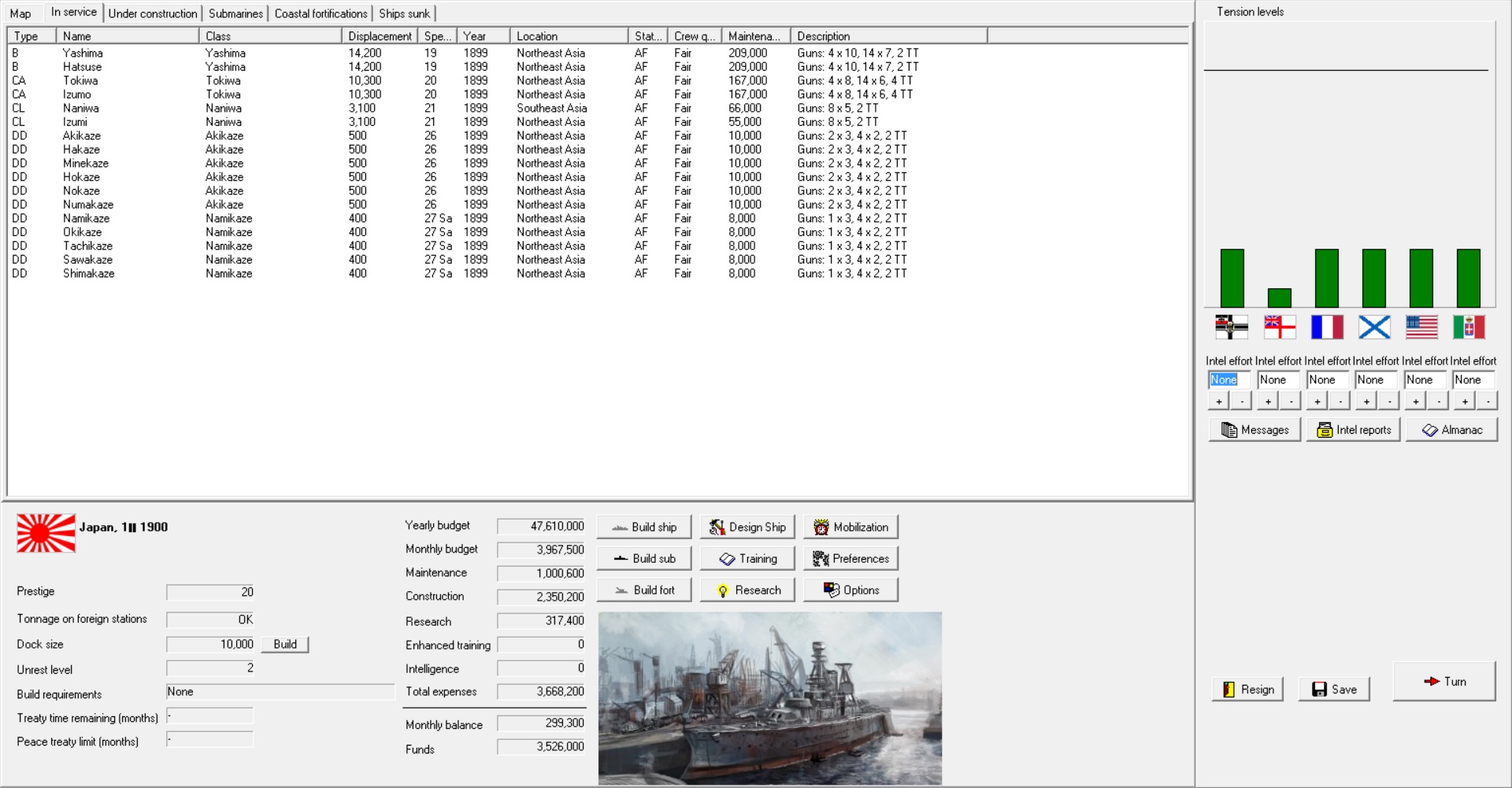Image resolution: width=1512 pixels, height=788 pixels.
Task: Open the Design Ship dialog
Action: [x=747, y=527]
